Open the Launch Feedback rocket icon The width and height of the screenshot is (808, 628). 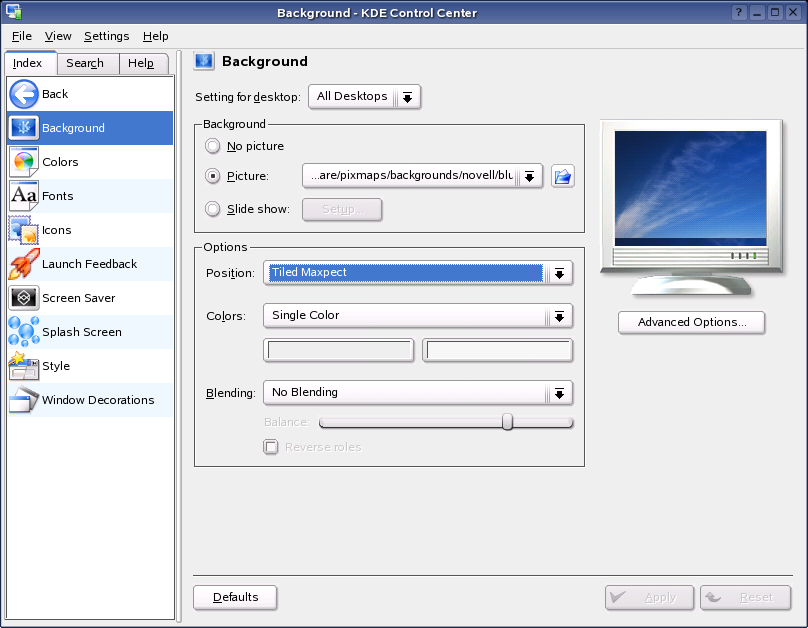pyautogui.click(x=24, y=264)
